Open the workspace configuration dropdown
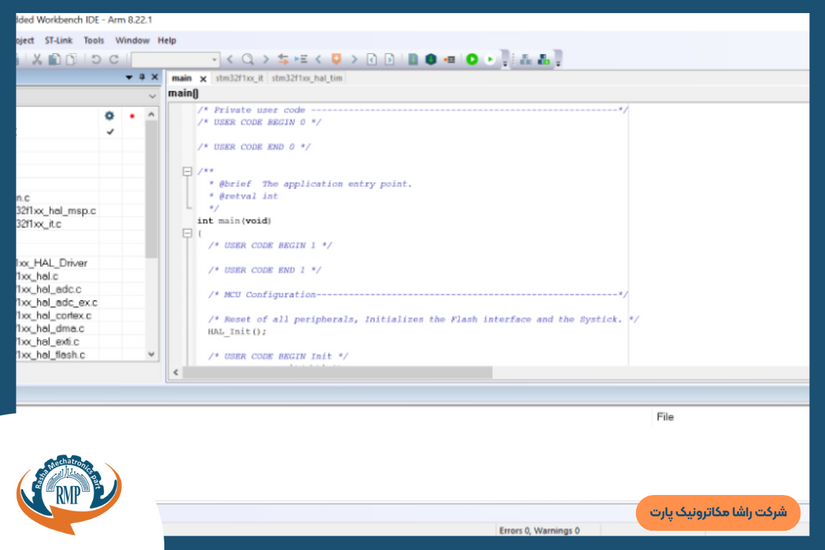The height and width of the screenshot is (550, 825). click(152, 97)
